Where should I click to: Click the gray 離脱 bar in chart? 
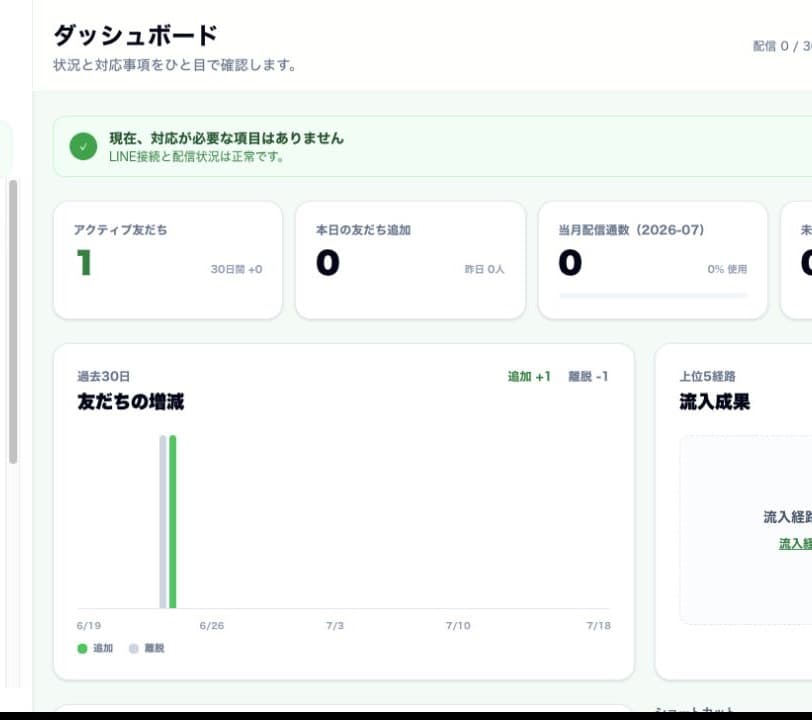(163, 522)
